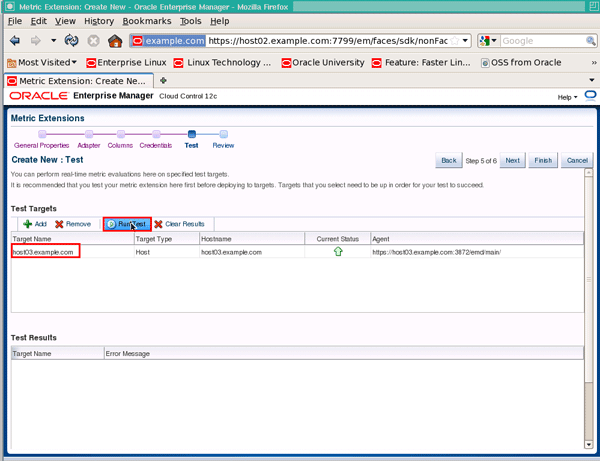Image resolution: width=600 pixels, height=461 pixels.
Task: Open the Edit menu
Action: coord(39,21)
